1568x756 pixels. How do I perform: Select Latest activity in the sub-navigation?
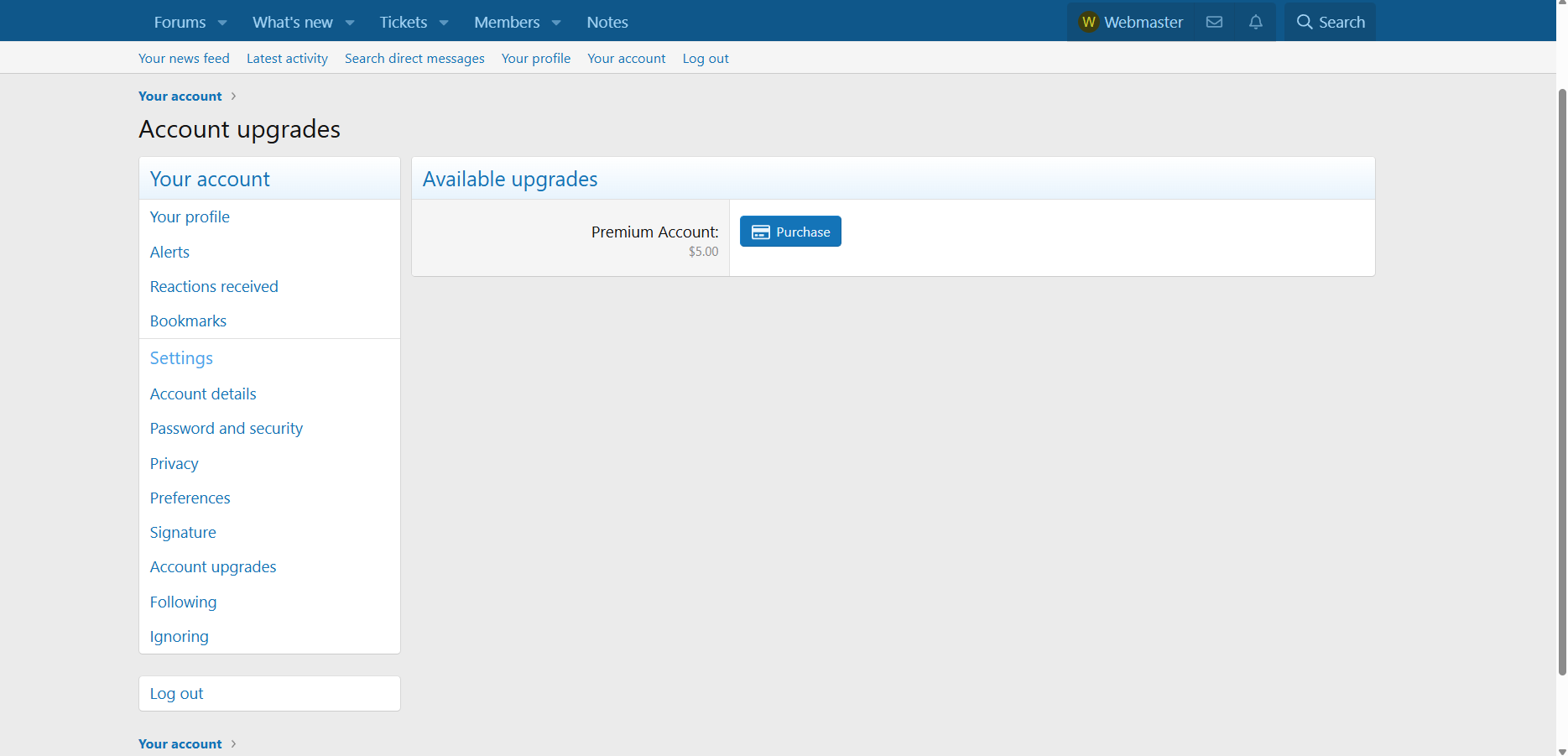click(x=287, y=58)
